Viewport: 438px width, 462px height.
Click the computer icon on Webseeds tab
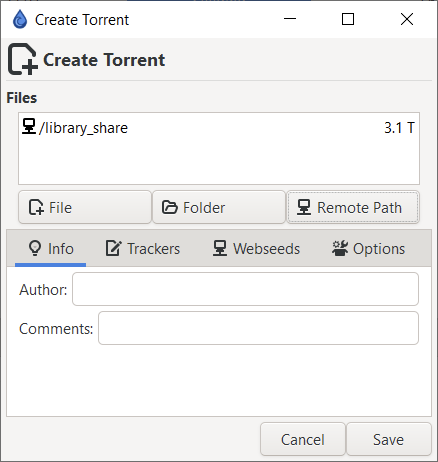point(220,249)
